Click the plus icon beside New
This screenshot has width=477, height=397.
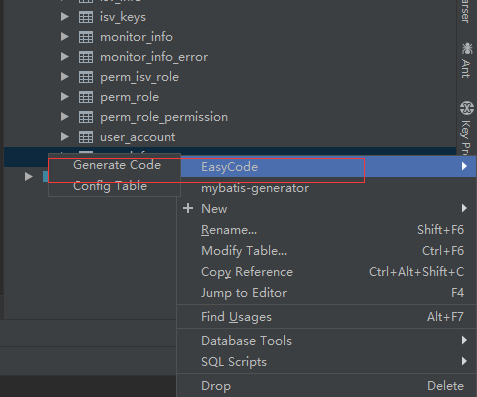pyautogui.click(x=188, y=208)
